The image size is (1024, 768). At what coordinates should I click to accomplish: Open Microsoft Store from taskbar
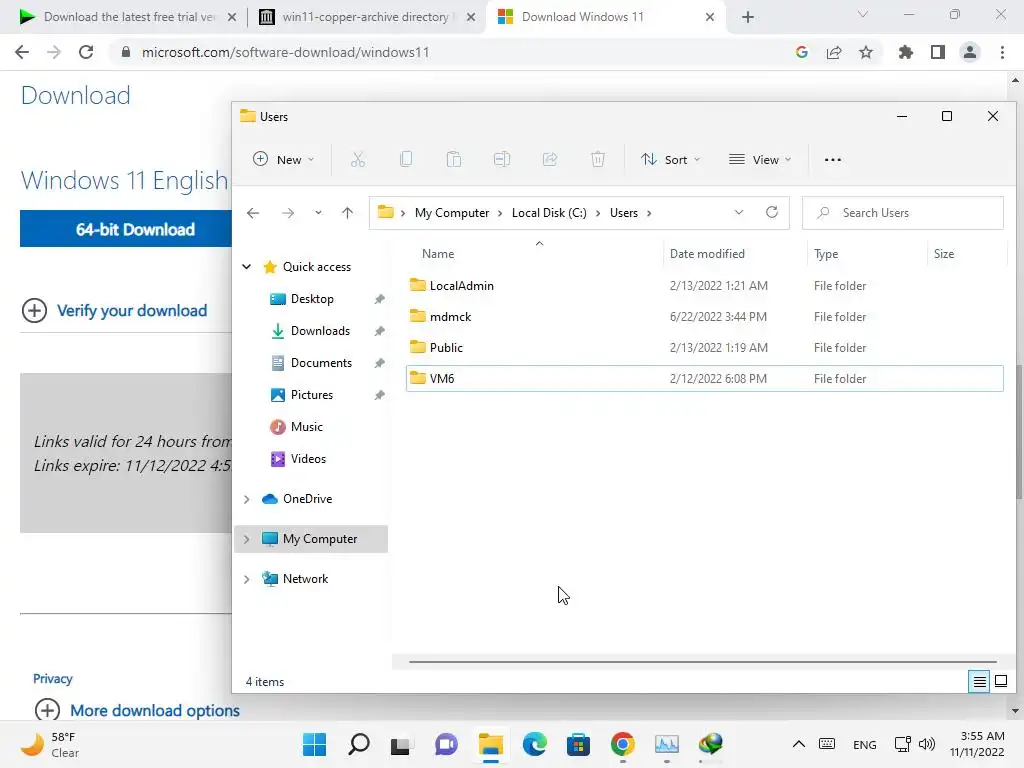point(578,744)
